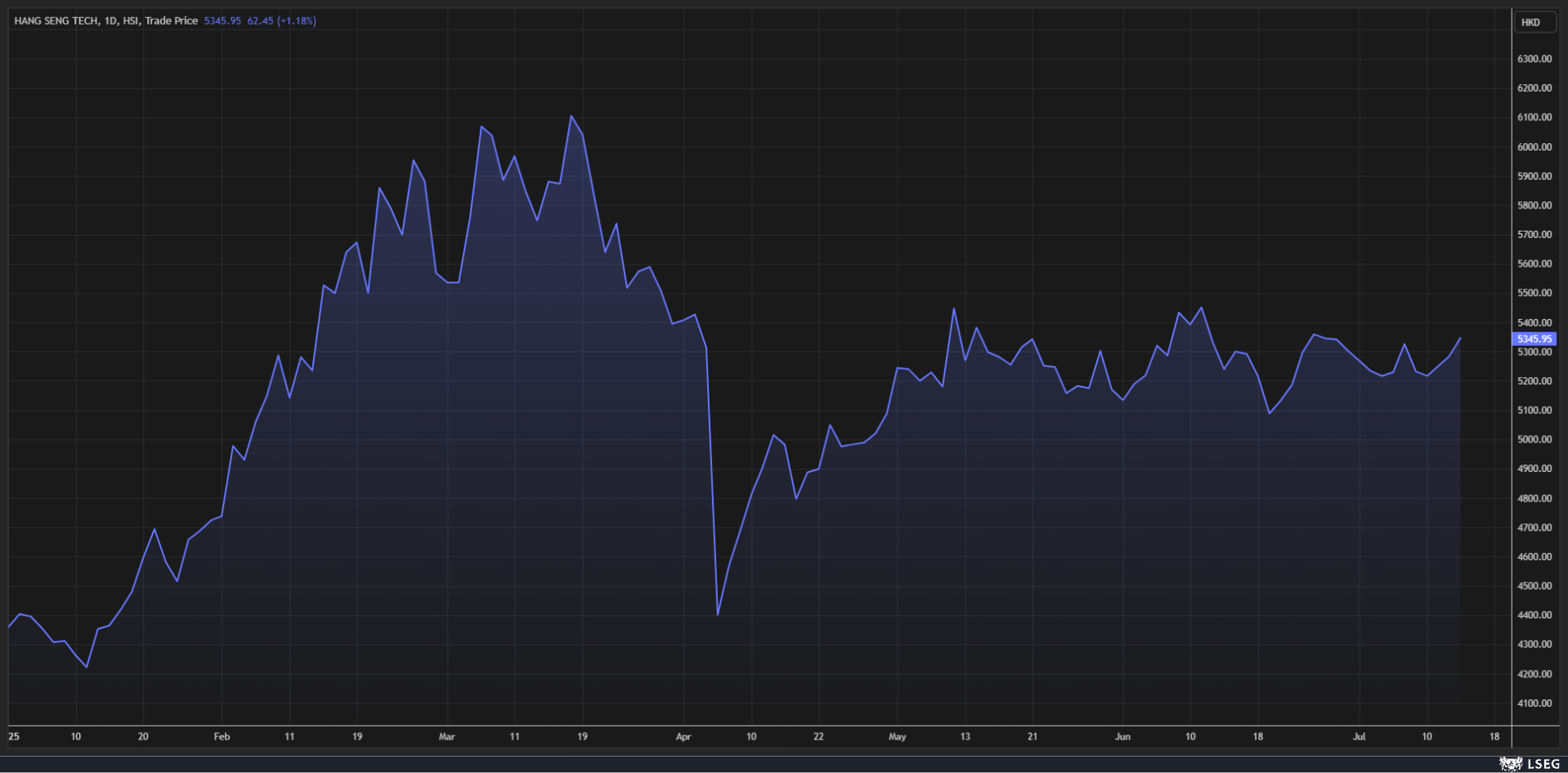Click the 21 date label on time axis
Viewport: 1568px width, 773px height.
click(x=1033, y=737)
